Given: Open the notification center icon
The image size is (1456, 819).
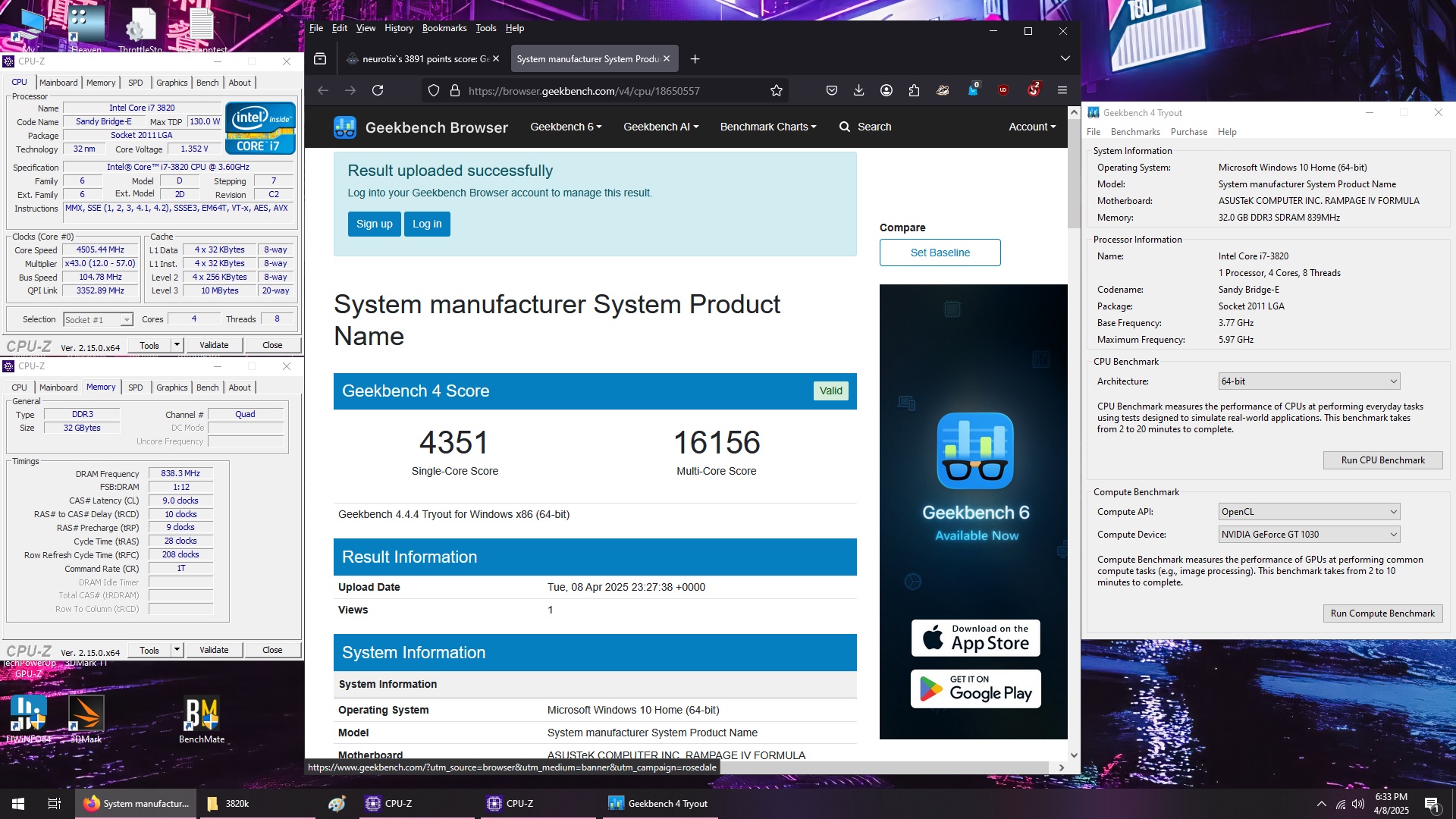Looking at the screenshot, I should pos(1432,805).
